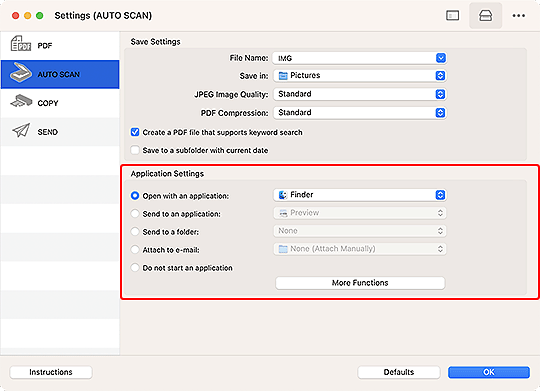
Task: Select Do not start an application option
Action: coord(135,268)
